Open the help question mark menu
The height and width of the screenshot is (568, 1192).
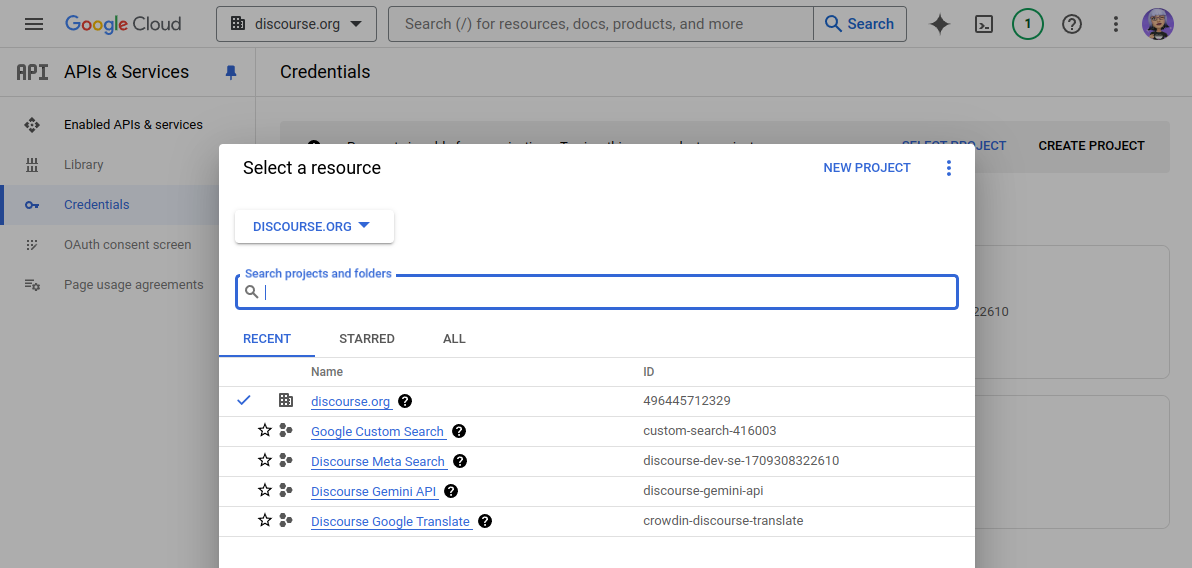pos(1072,24)
